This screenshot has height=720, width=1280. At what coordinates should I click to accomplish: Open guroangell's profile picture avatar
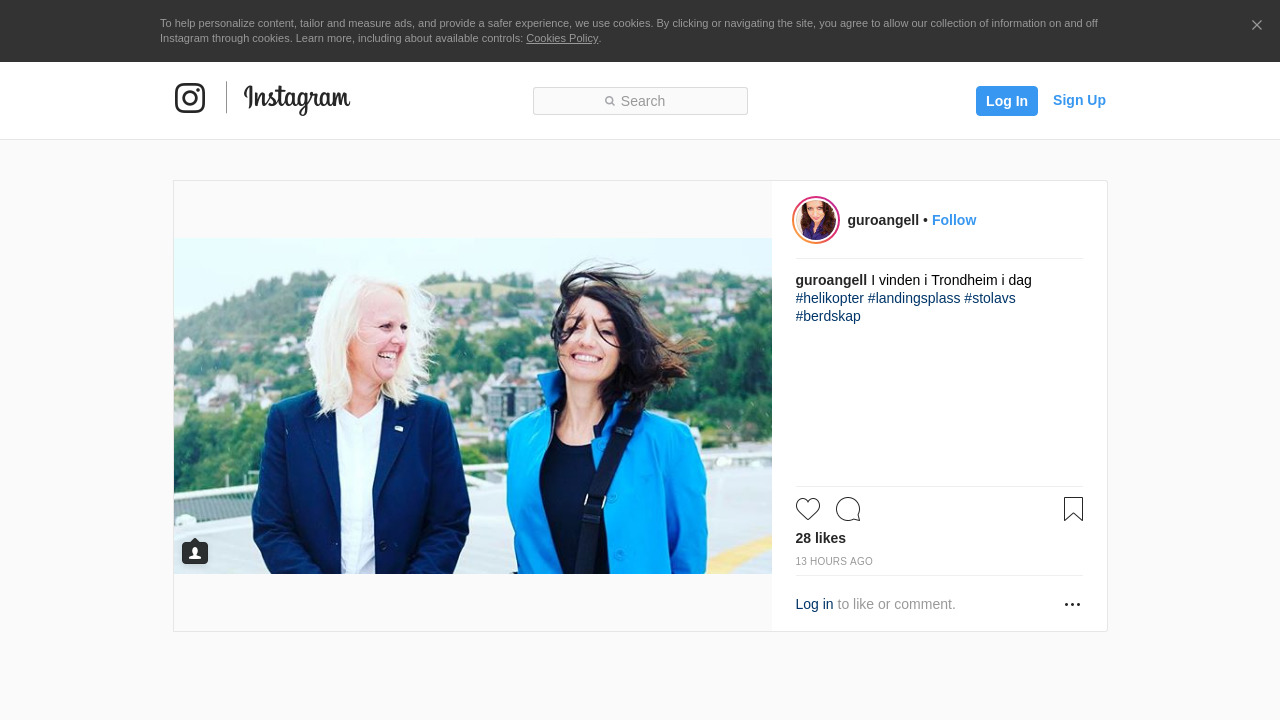pyautogui.click(x=816, y=220)
